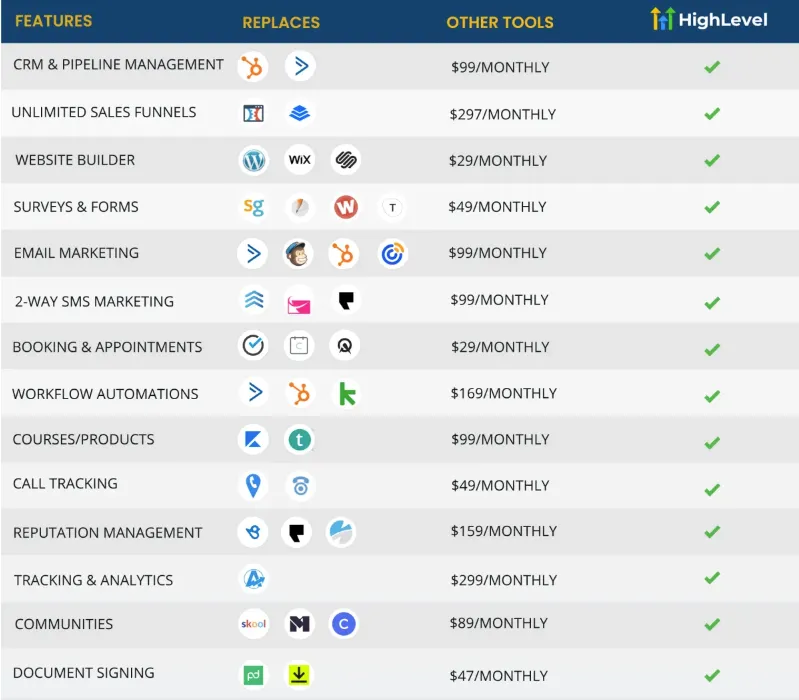Screen dimensions: 799x700
Task: Select the red W Wufoo icon
Action: point(346,207)
